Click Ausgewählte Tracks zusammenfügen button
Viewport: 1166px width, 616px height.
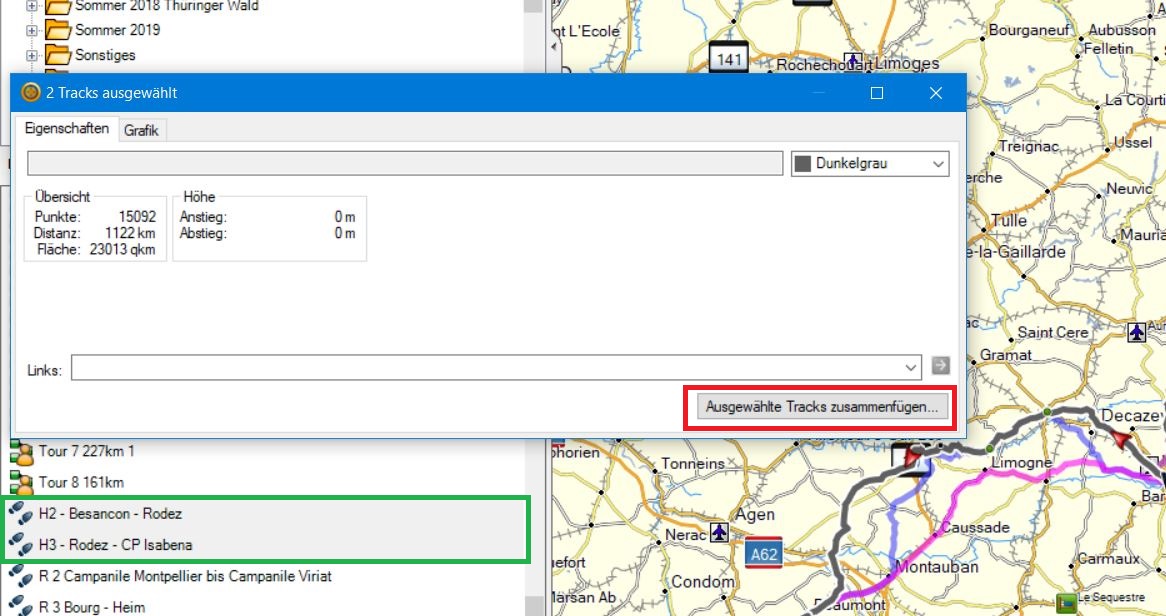(821, 407)
